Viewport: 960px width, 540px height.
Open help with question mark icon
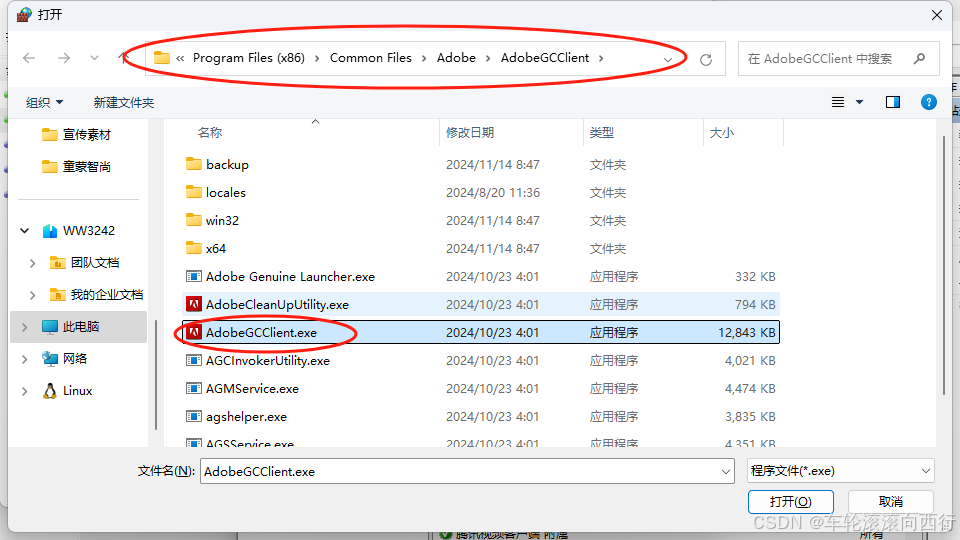[929, 102]
